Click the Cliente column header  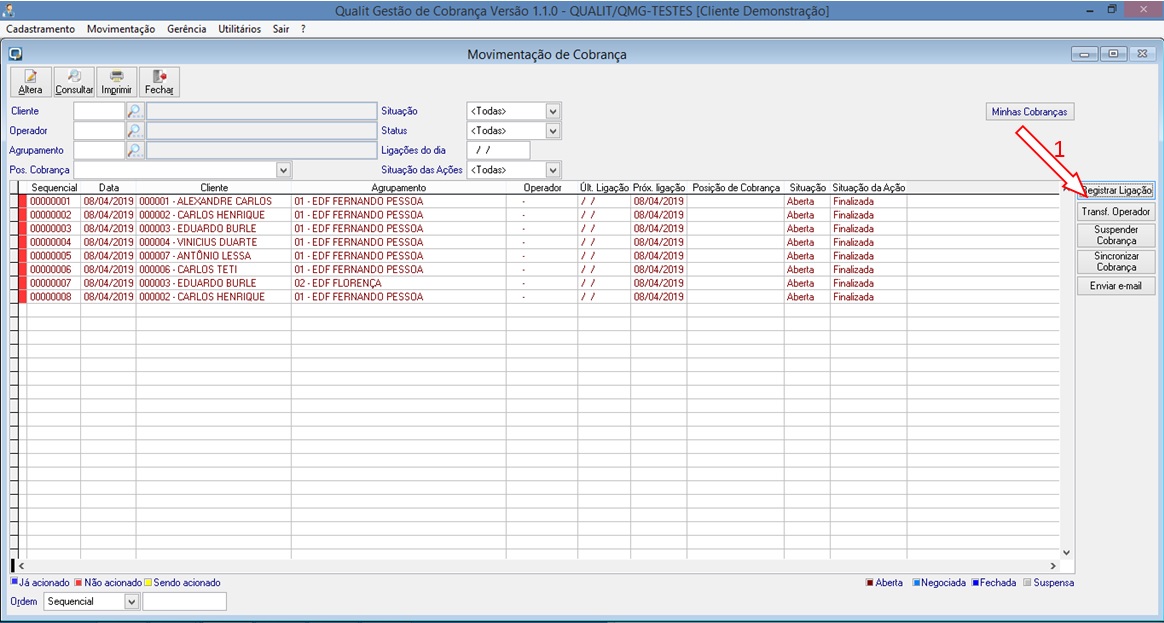pyautogui.click(x=214, y=188)
